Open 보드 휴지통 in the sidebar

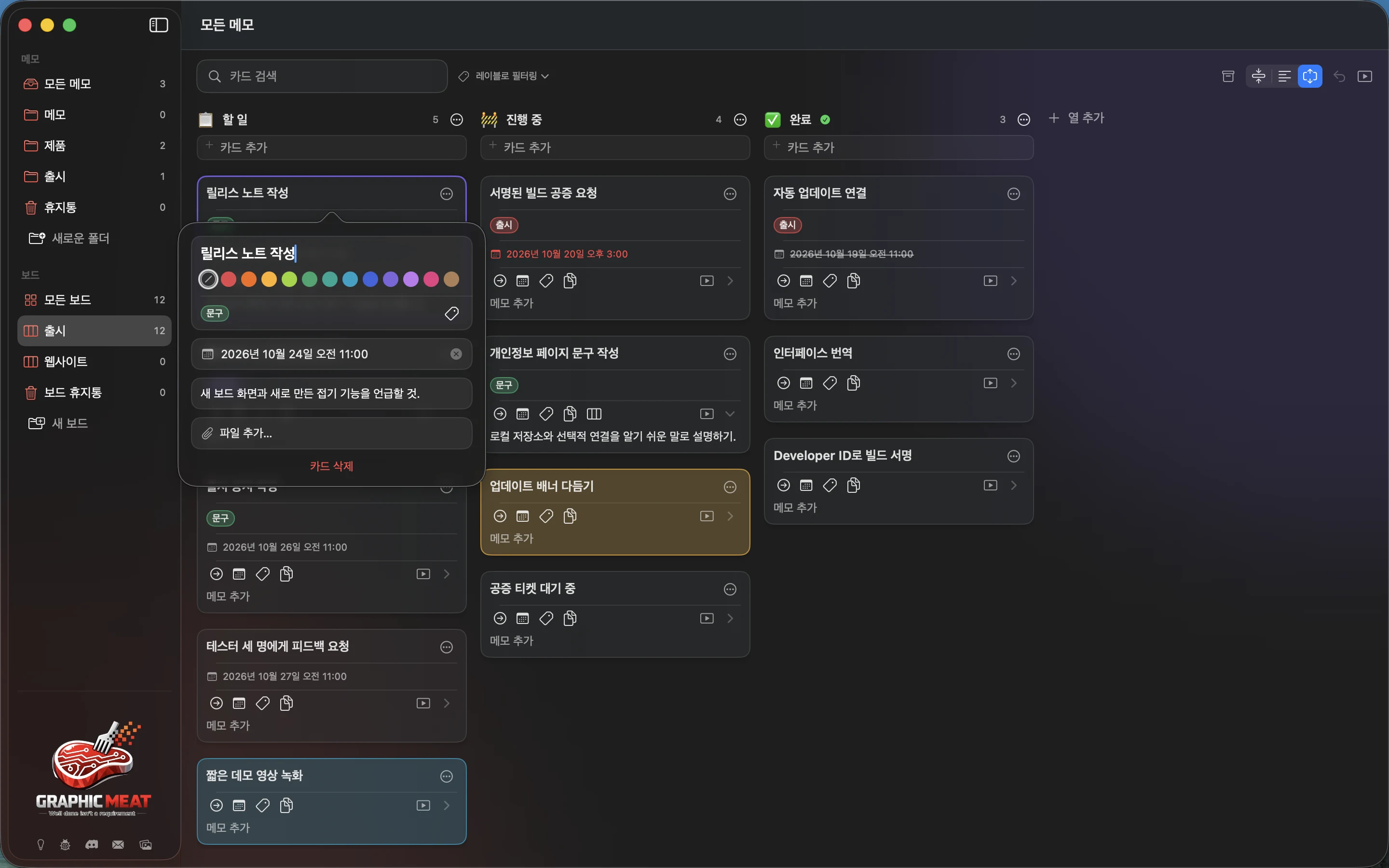coord(95,393)
